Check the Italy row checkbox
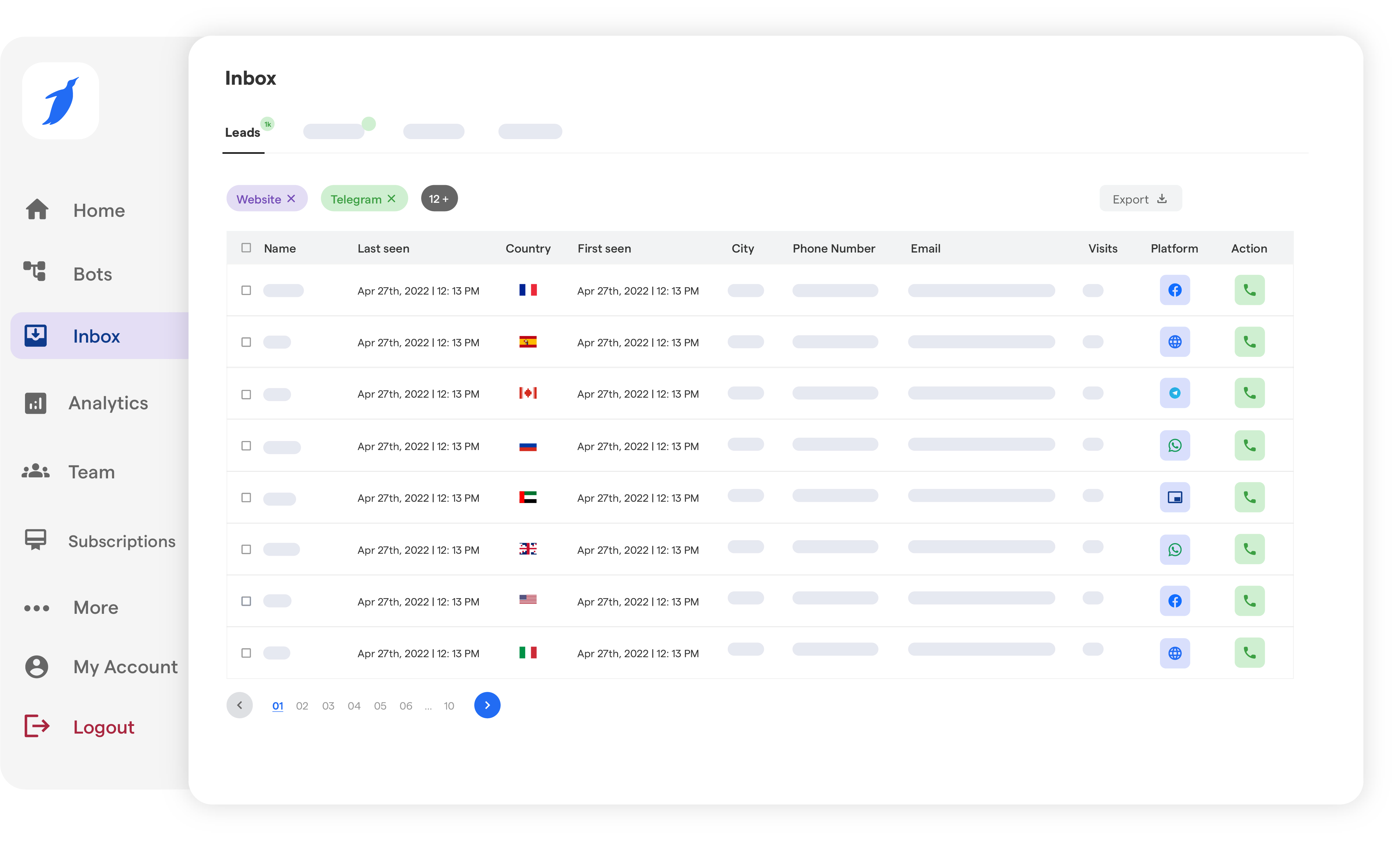This screenshot has width=1400, height=841. (x=246, y=653)
